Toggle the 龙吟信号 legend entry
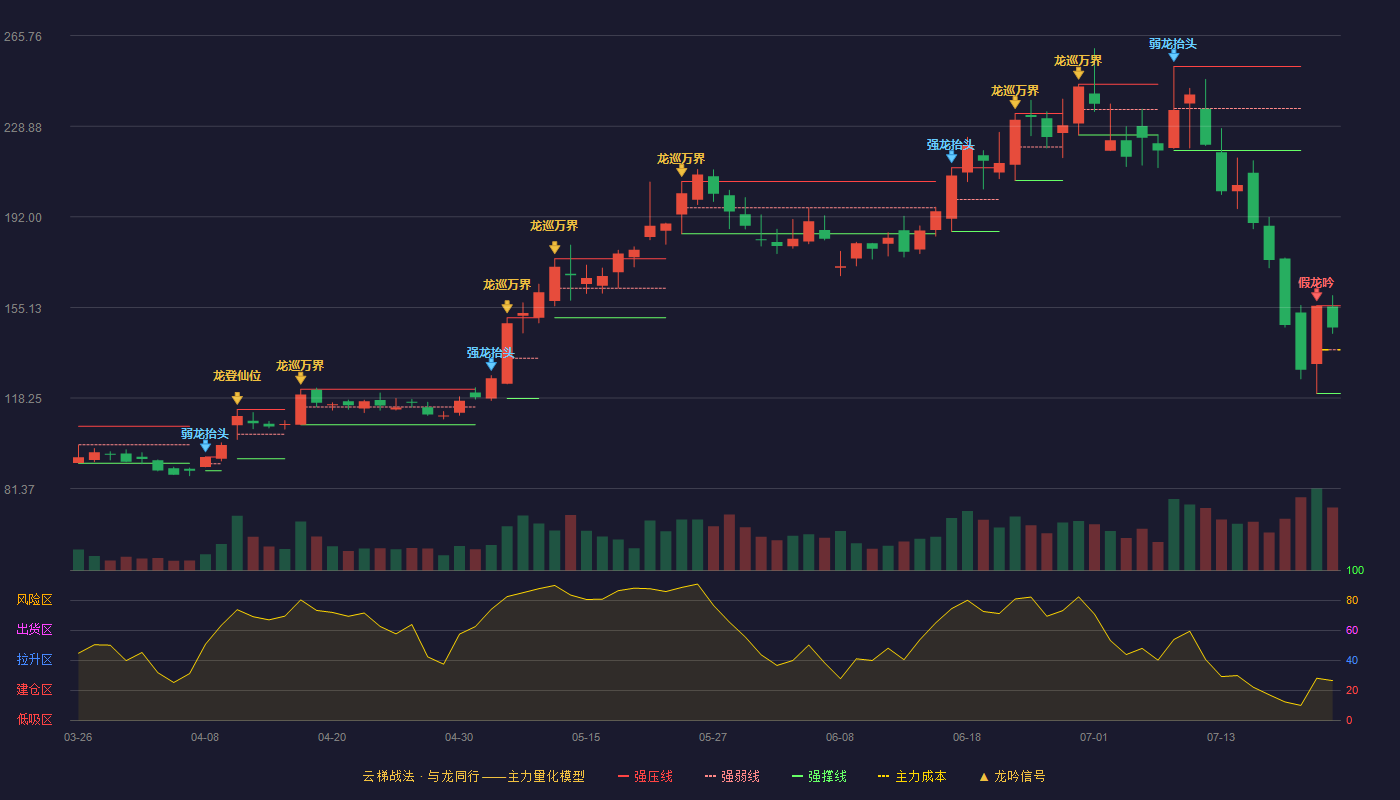The height and width of the screenshot is (800, 1400). (x=1012, y=776)
